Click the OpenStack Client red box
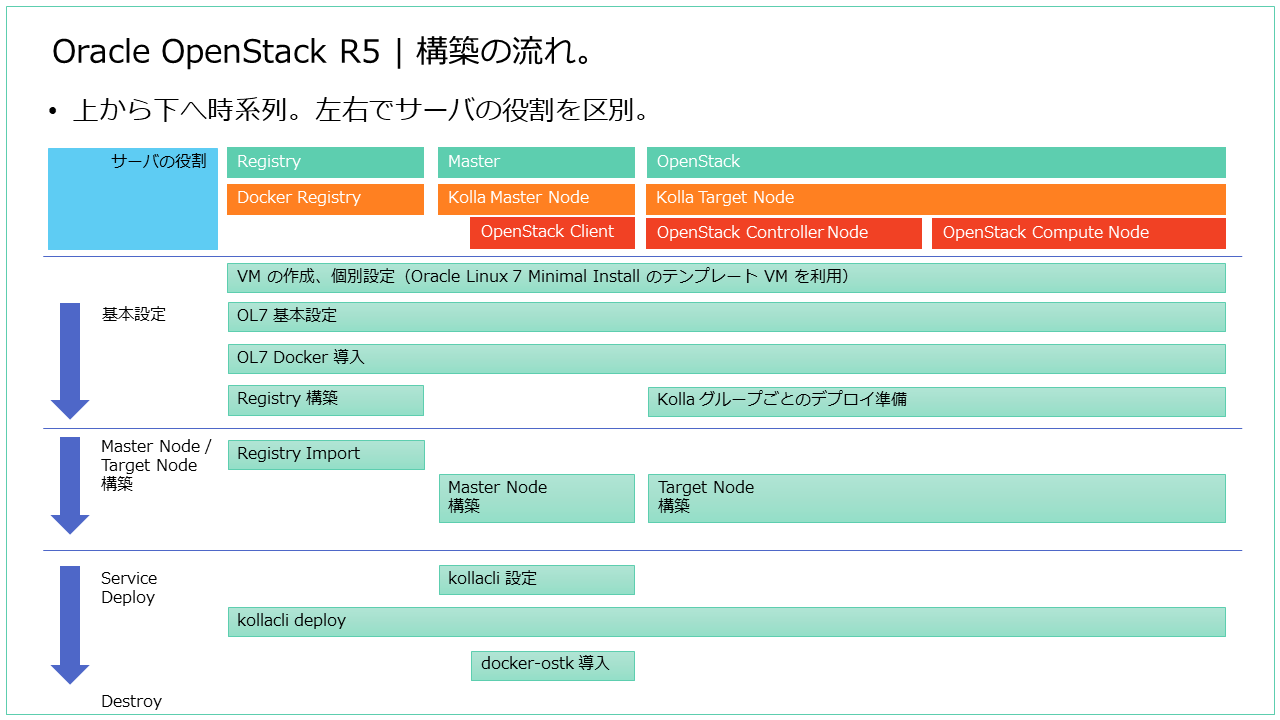Image resolution: width=1280 pixels, height=720 pixels. 552,232
